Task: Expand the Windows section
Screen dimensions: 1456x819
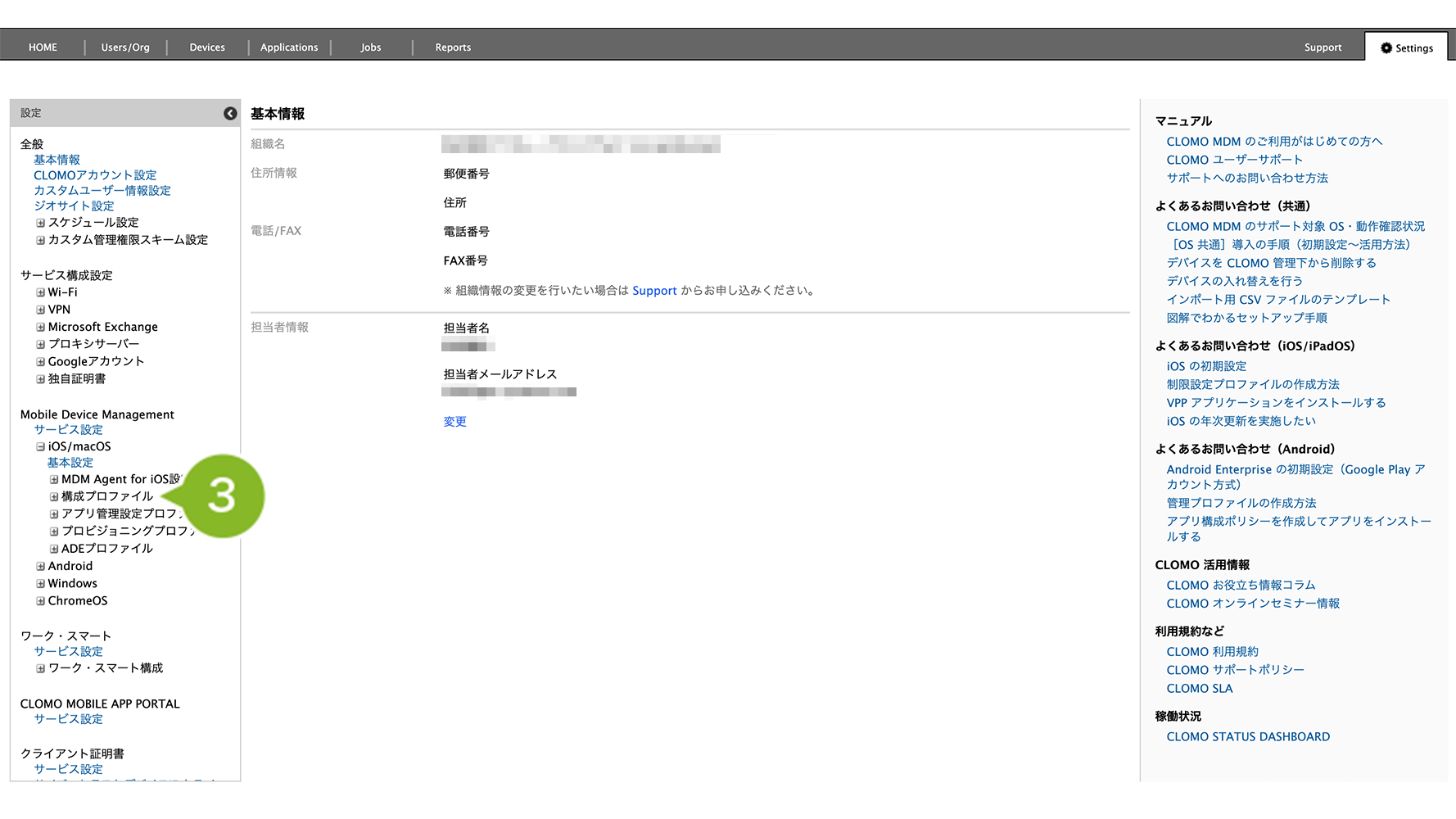Action: (x=40, y=584)
